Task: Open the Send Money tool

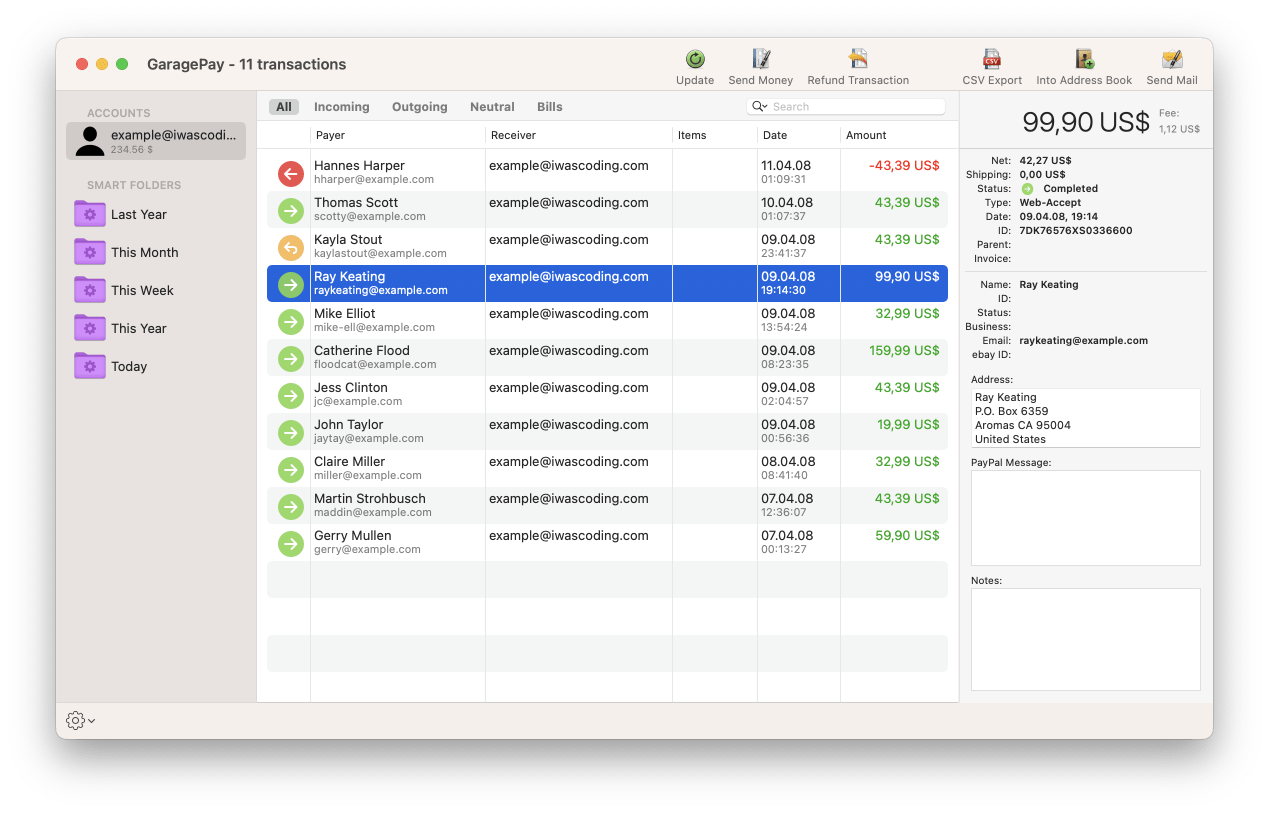Action: [761, 59]
